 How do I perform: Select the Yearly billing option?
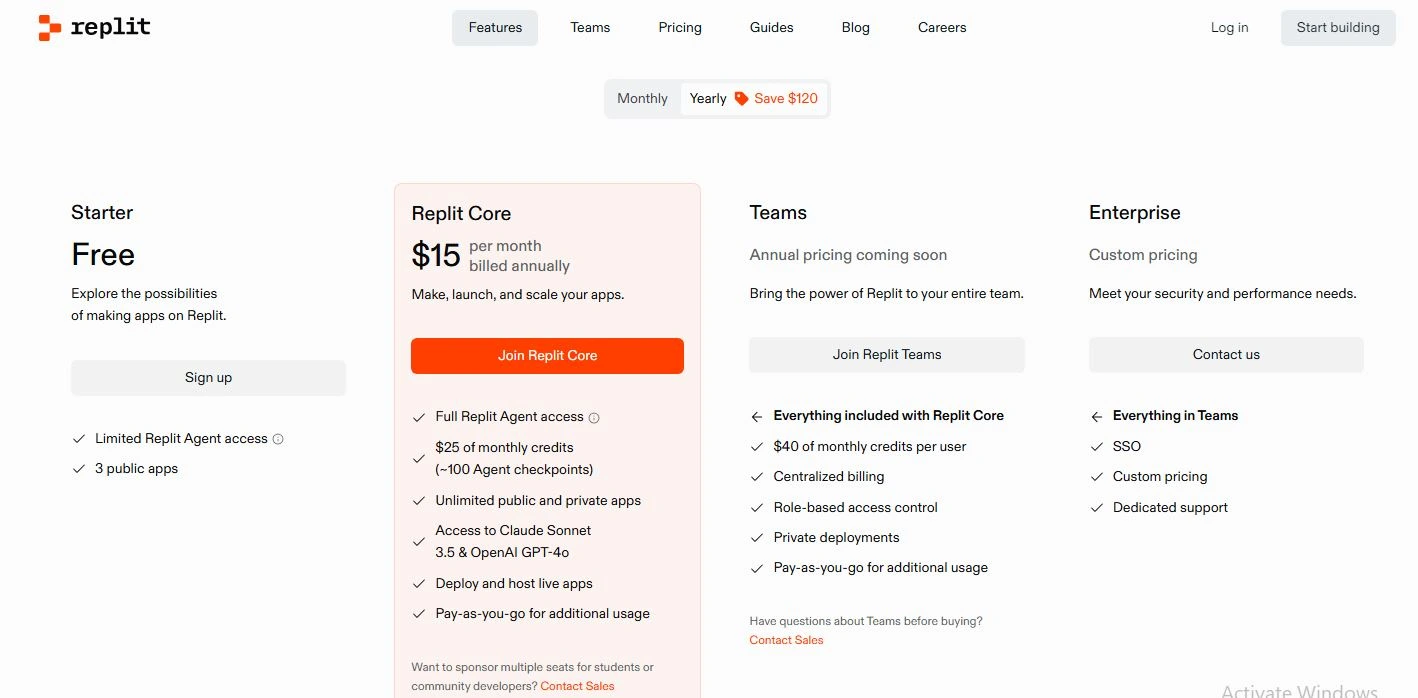pyautogui.click(x=708, y=98)
